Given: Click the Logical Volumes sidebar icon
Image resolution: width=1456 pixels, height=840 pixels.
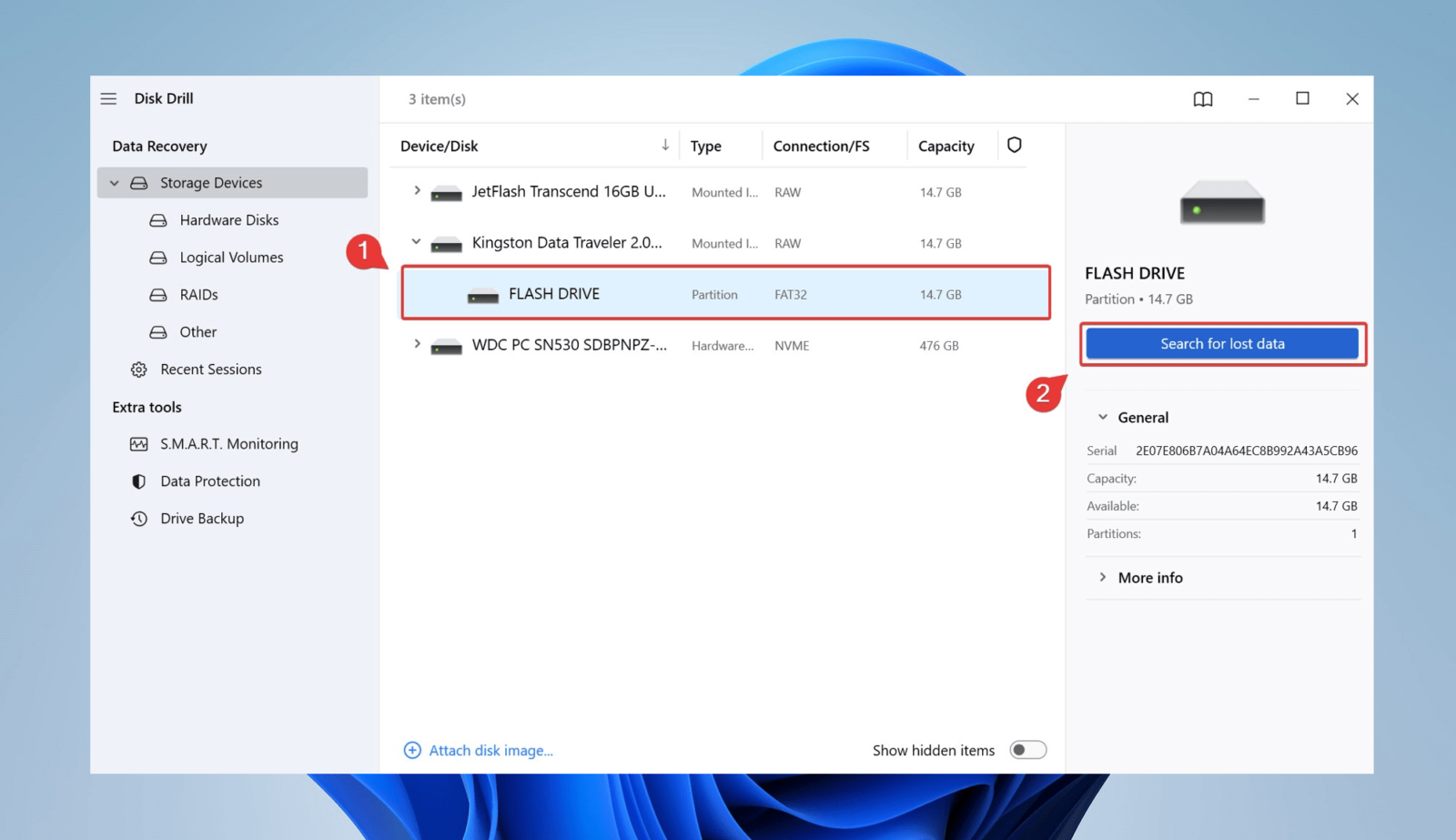Looking at the screenshot, I should click(x=158, y=258).
